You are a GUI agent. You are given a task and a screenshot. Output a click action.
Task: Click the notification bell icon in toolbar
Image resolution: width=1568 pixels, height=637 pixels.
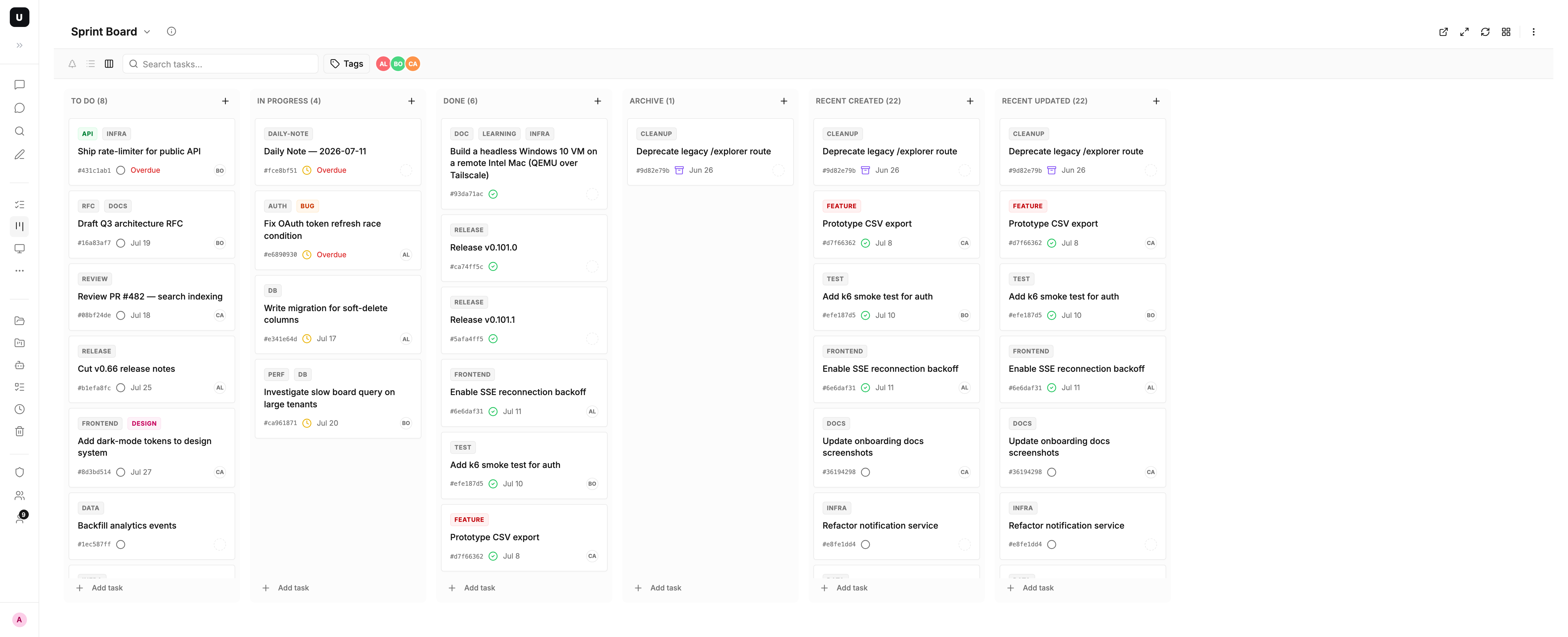click(x=72, y=64)
